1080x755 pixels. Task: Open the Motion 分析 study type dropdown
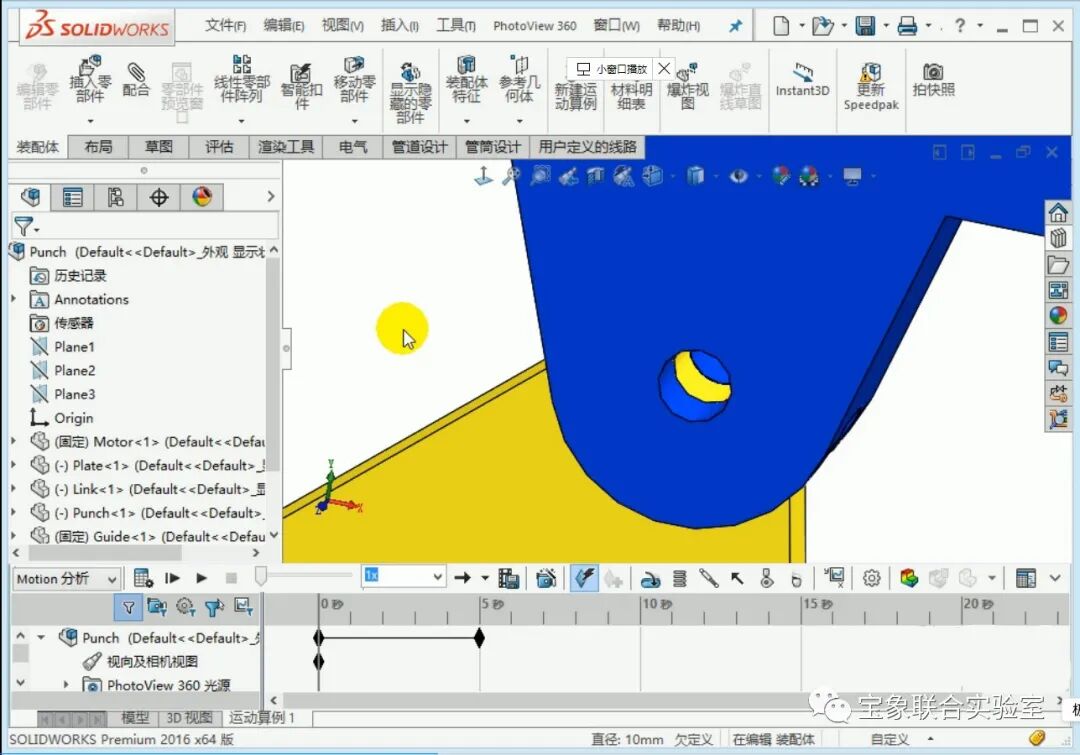[x=114, y=578]
